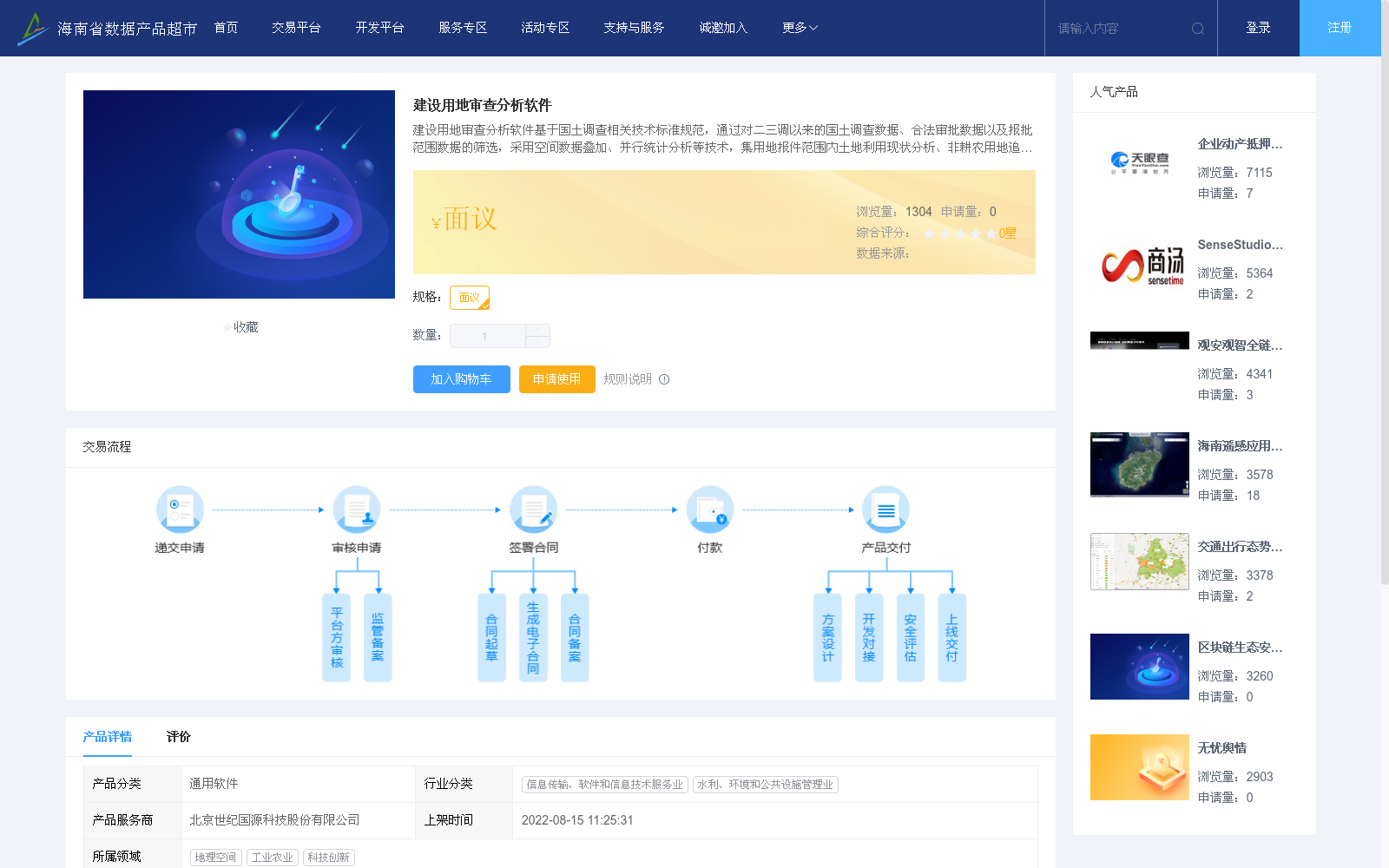Go to 首页 in the navigation
The height and width of the screenshot is (868, 1389).
226,28
